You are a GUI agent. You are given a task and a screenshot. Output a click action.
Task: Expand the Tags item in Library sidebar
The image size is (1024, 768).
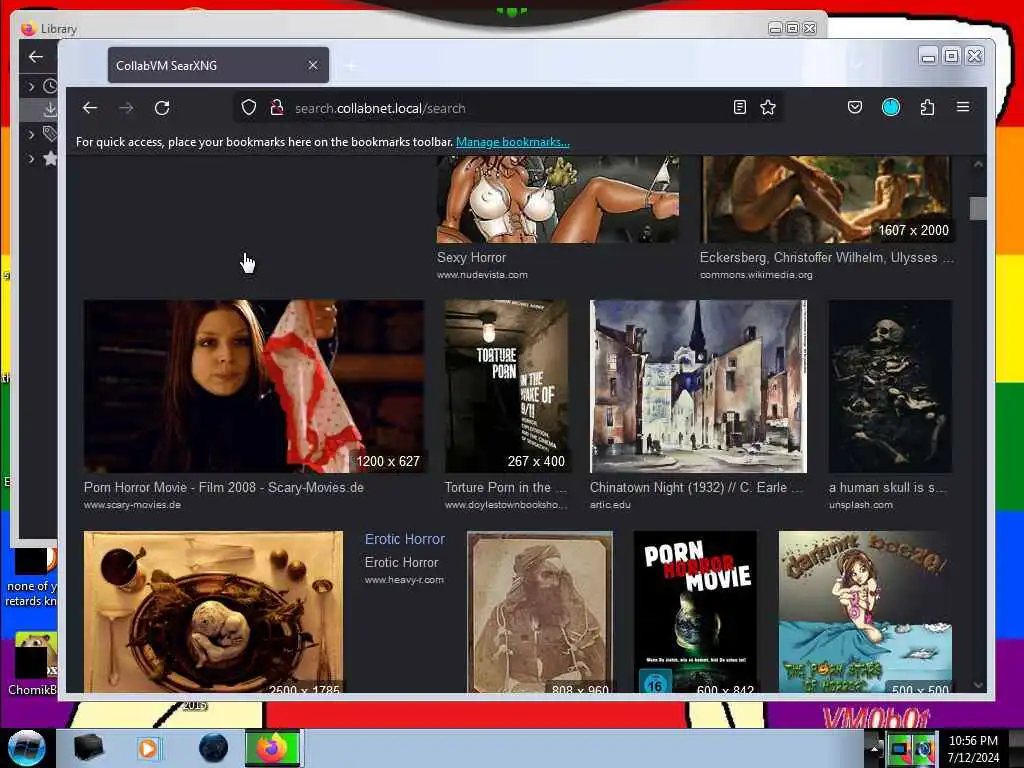[31, 135]
